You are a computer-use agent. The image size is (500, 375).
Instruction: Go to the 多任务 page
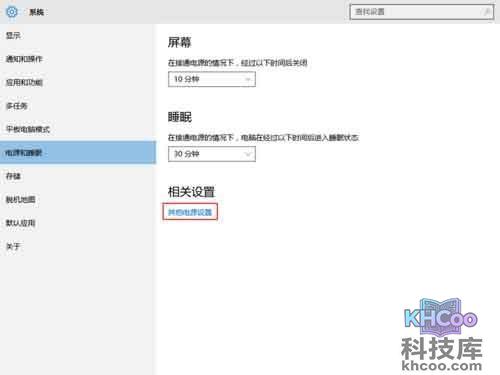[17, 106]
